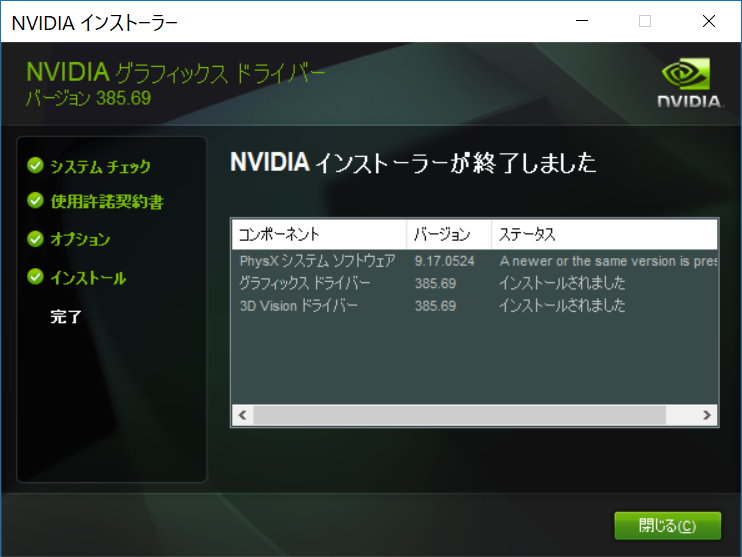Select the インストール step
Viewport: 742px width, 557px height.
tap(88, 278)
